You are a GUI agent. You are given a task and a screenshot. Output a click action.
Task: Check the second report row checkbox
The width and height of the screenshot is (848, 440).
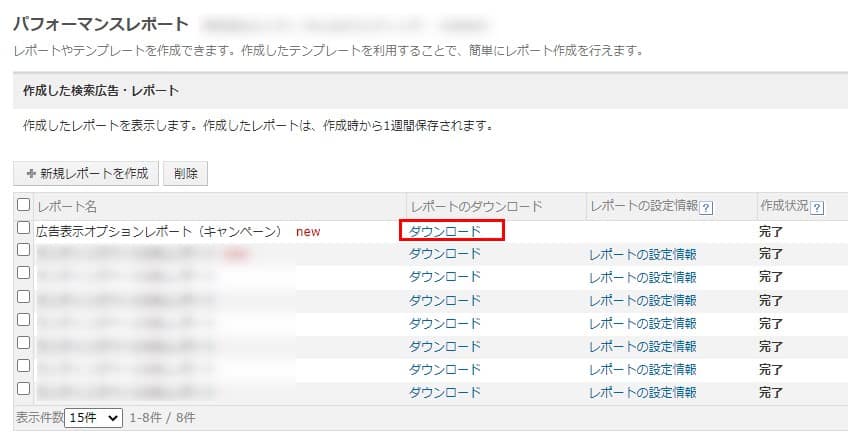(x=24, y=252)
